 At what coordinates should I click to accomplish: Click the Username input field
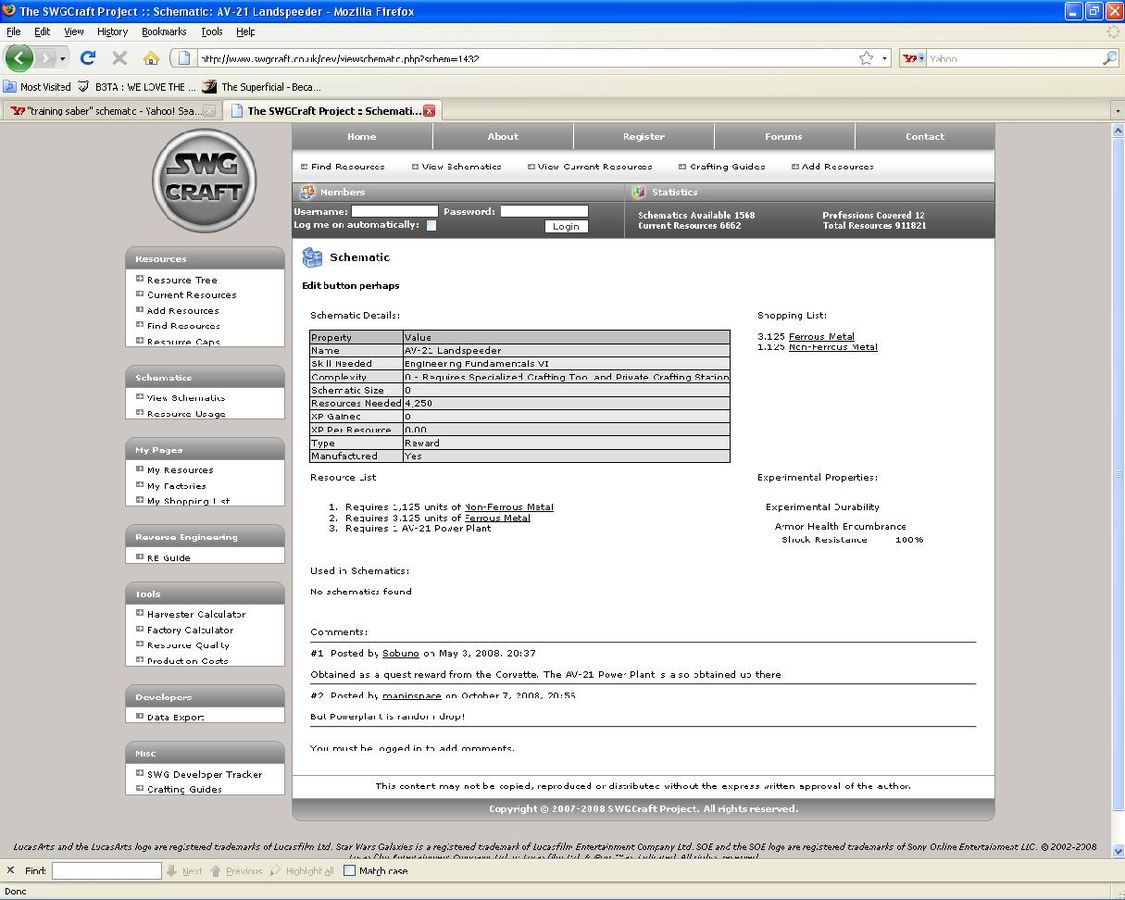click(x=394, y=211)
